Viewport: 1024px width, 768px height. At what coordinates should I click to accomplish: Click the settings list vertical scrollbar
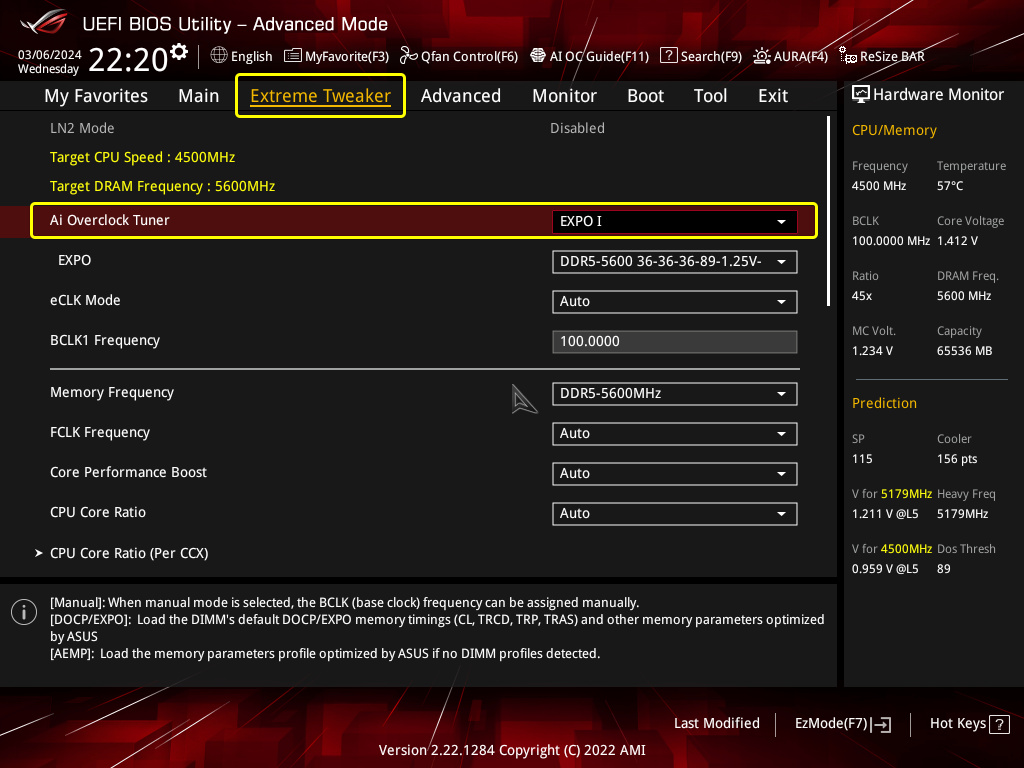[x=828, y=211]
